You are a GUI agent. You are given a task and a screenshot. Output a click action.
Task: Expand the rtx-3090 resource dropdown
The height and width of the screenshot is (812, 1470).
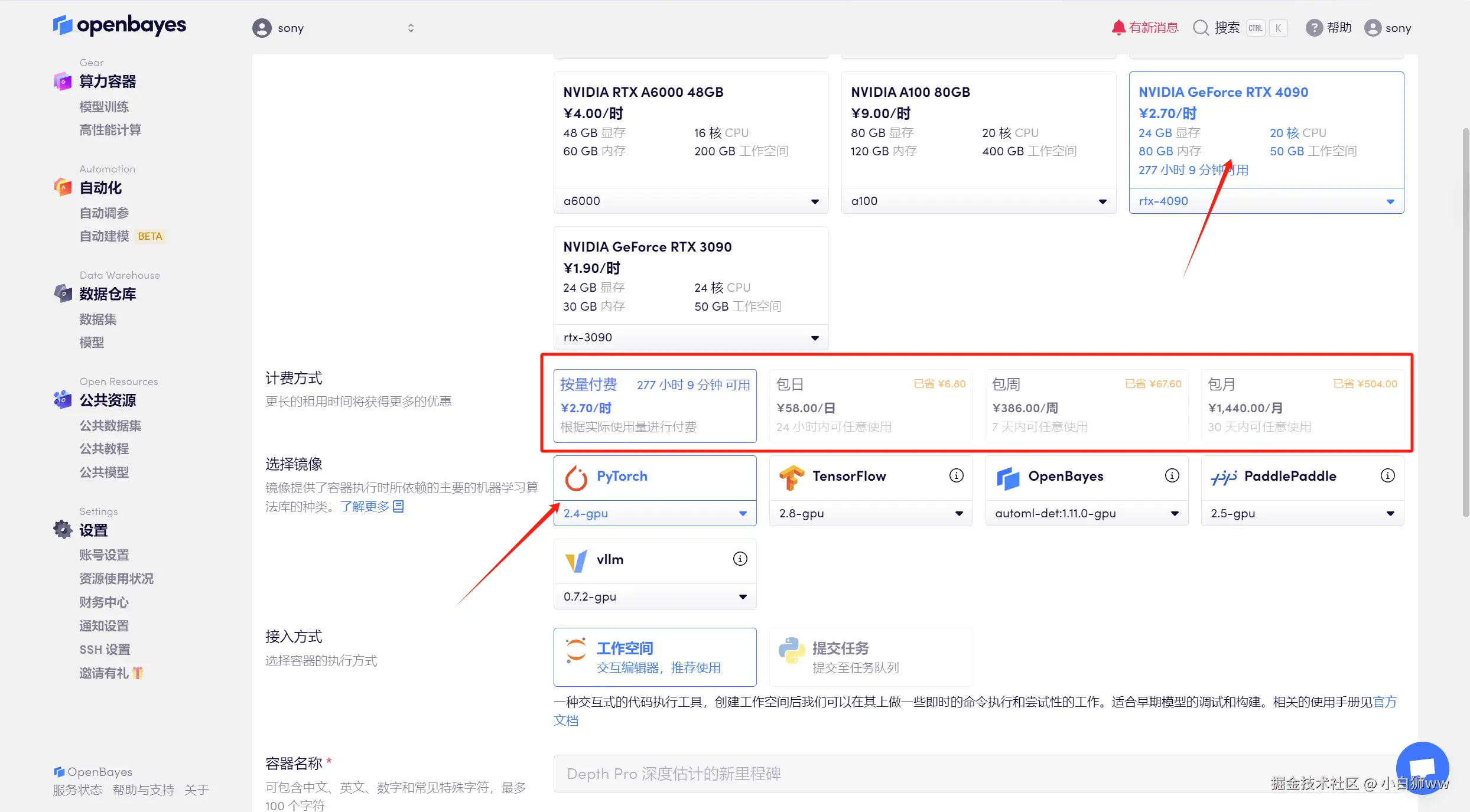[x=691, y=337]
